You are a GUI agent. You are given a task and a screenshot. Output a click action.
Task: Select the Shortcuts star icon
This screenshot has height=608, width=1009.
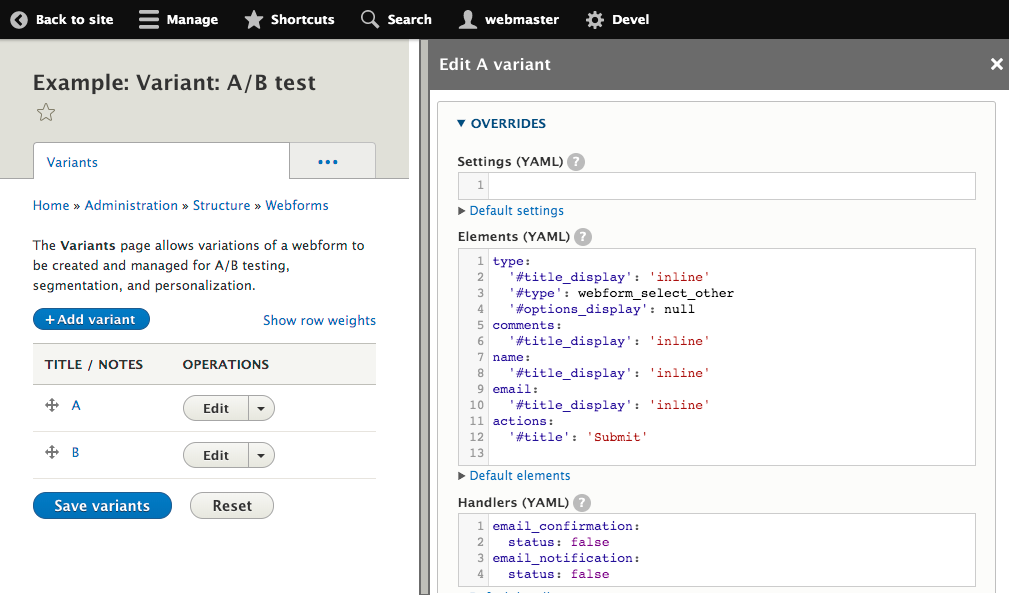(253, 18)
